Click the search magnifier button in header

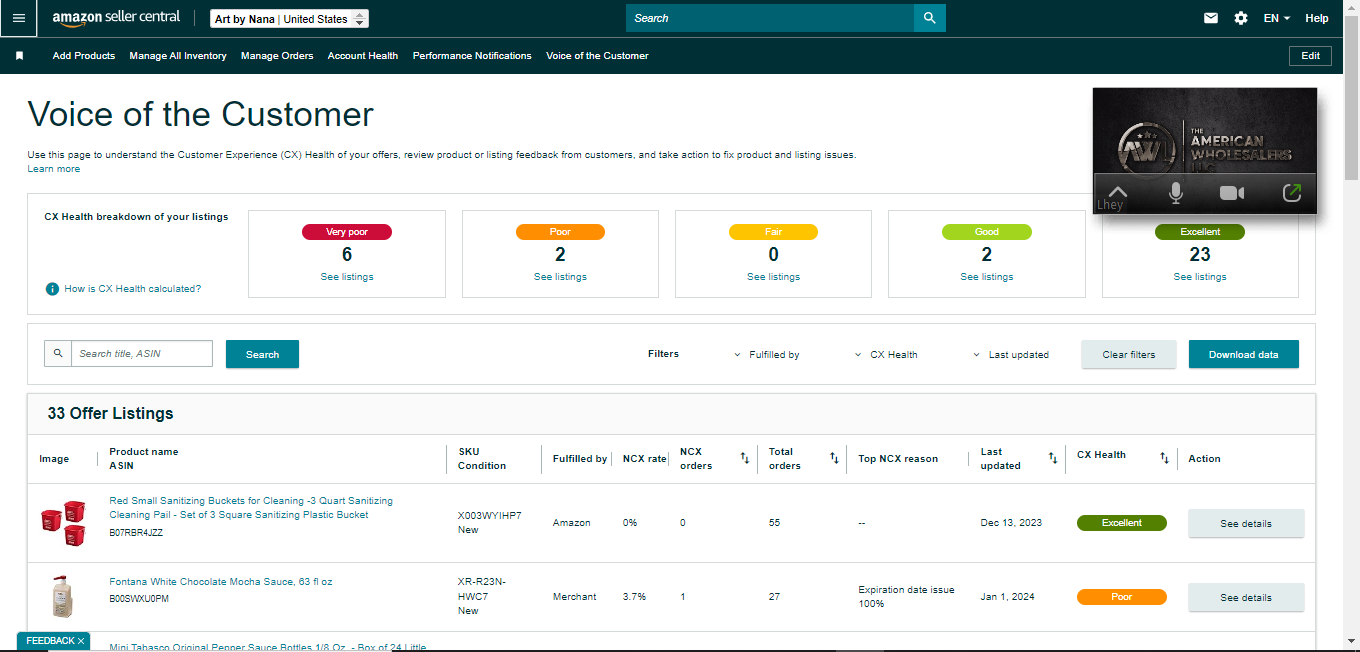click(x=930, y=18)
